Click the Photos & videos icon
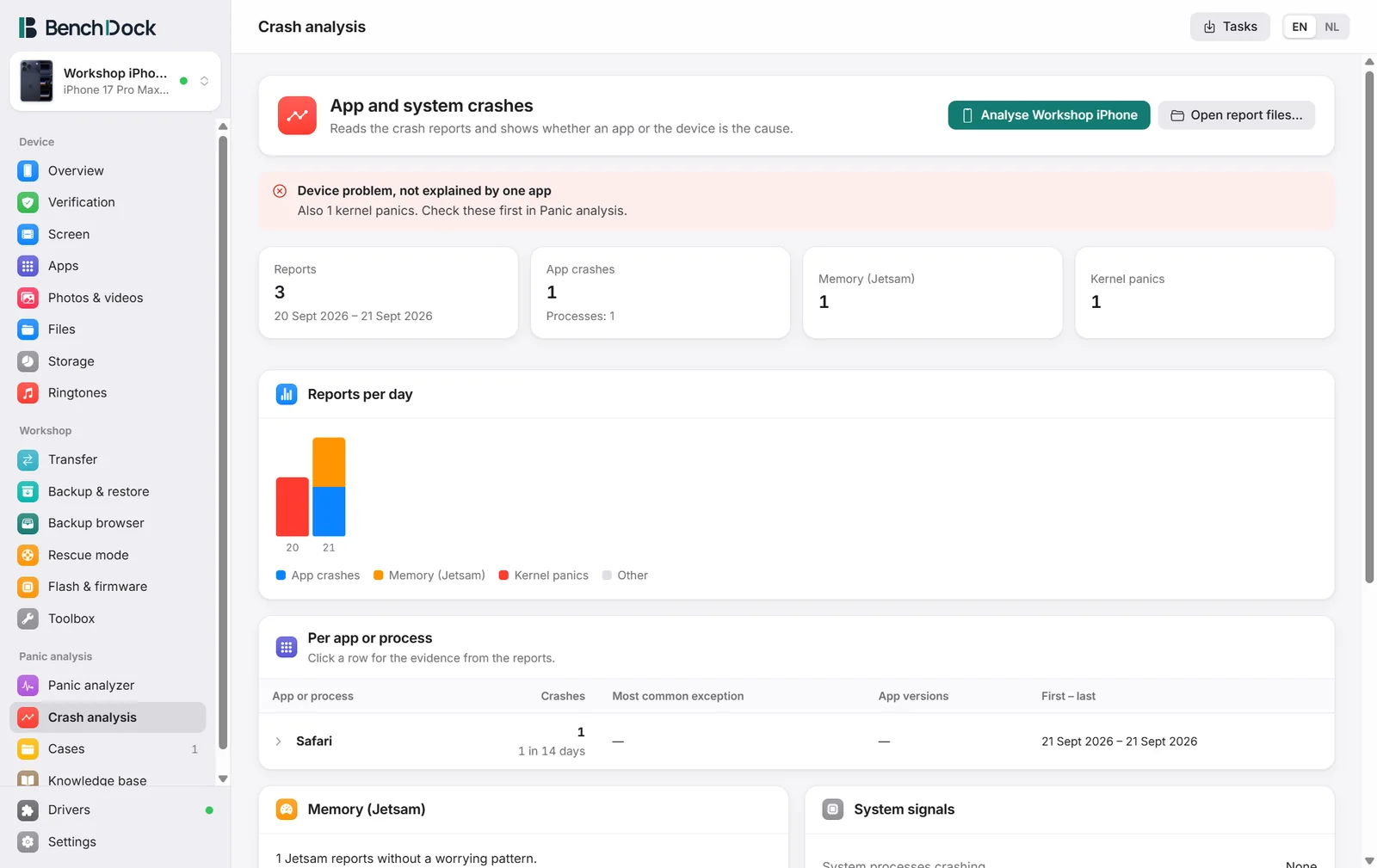Viewport: 1377px width, 868px height. [x=28, y=298]
